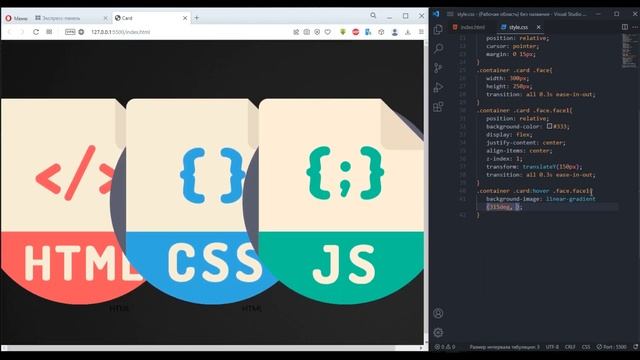Open the Speed Dial grid button in the toolbar
The height and width of the screenshot is (360, 640).
[49, 32]
